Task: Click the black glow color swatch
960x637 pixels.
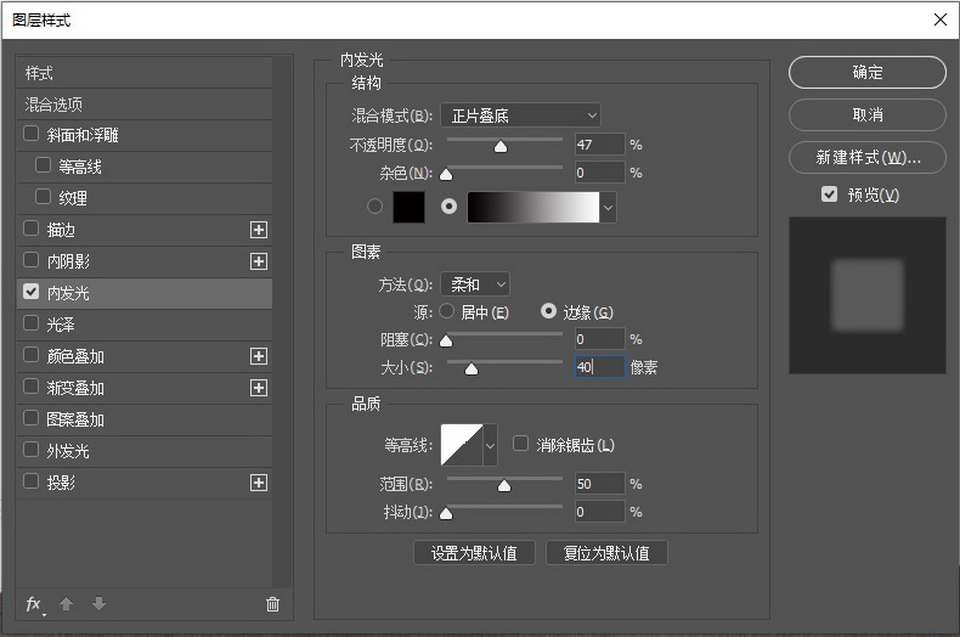Action: pos(408,207)
